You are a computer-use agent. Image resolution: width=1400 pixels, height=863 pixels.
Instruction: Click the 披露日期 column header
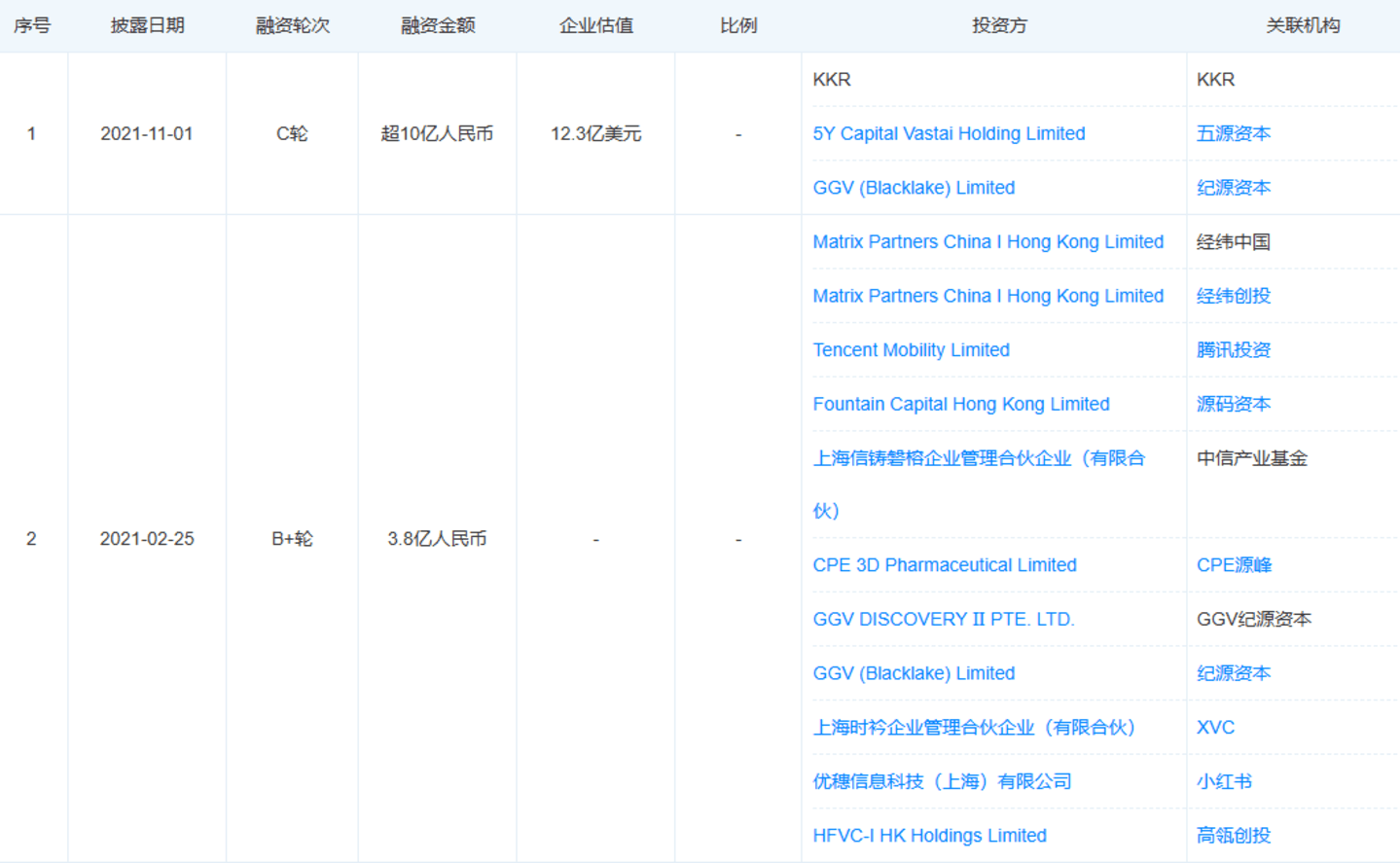click(147, 25)
